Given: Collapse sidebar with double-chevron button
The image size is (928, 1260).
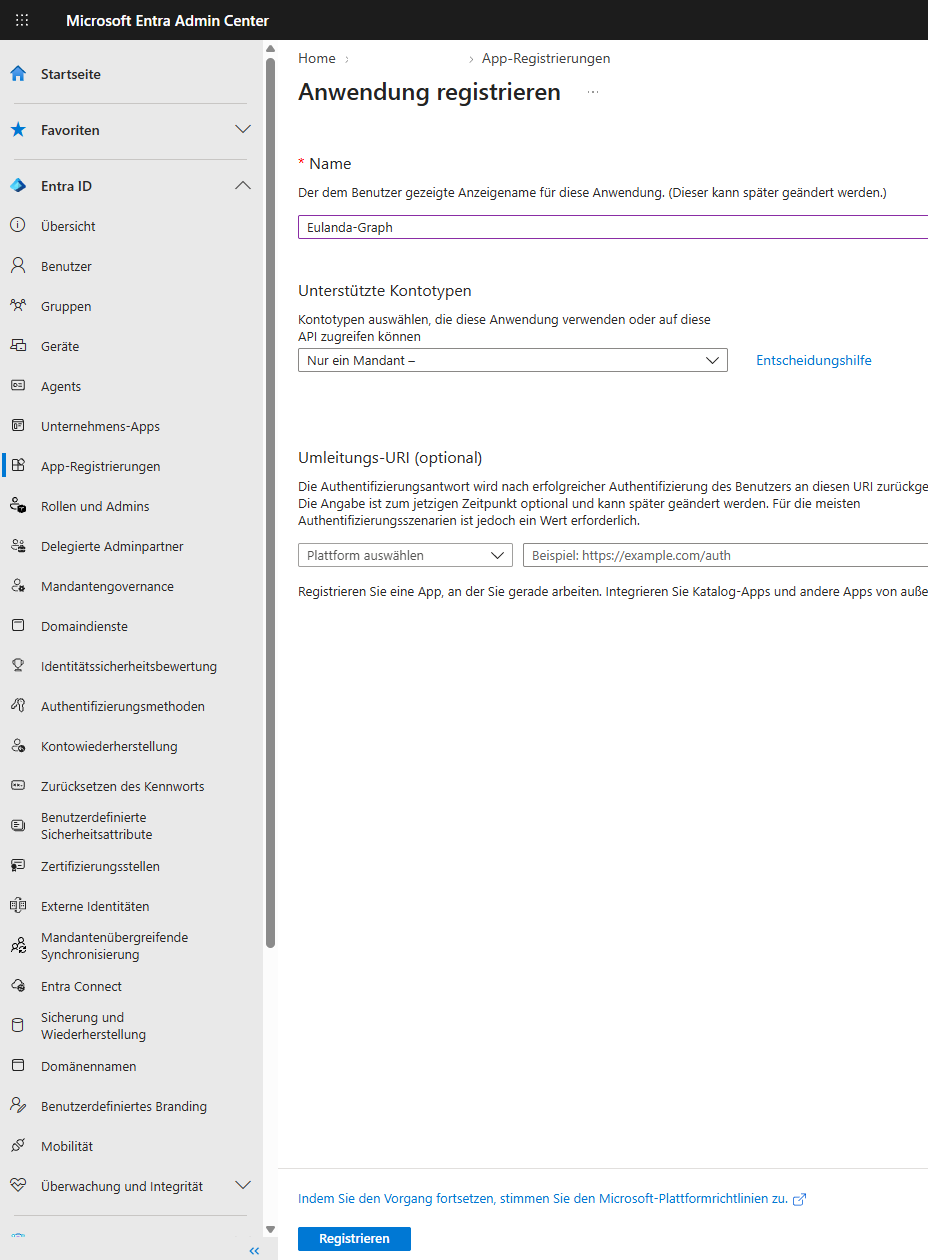Looking at the screenshot, I should point(254,1251).
